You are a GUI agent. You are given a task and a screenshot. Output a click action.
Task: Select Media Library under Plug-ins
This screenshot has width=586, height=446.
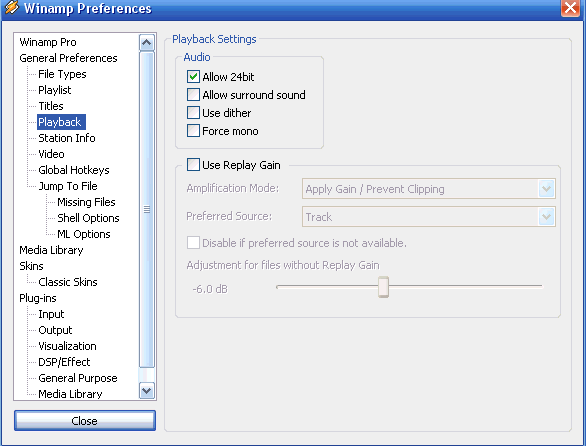(70, 394)
